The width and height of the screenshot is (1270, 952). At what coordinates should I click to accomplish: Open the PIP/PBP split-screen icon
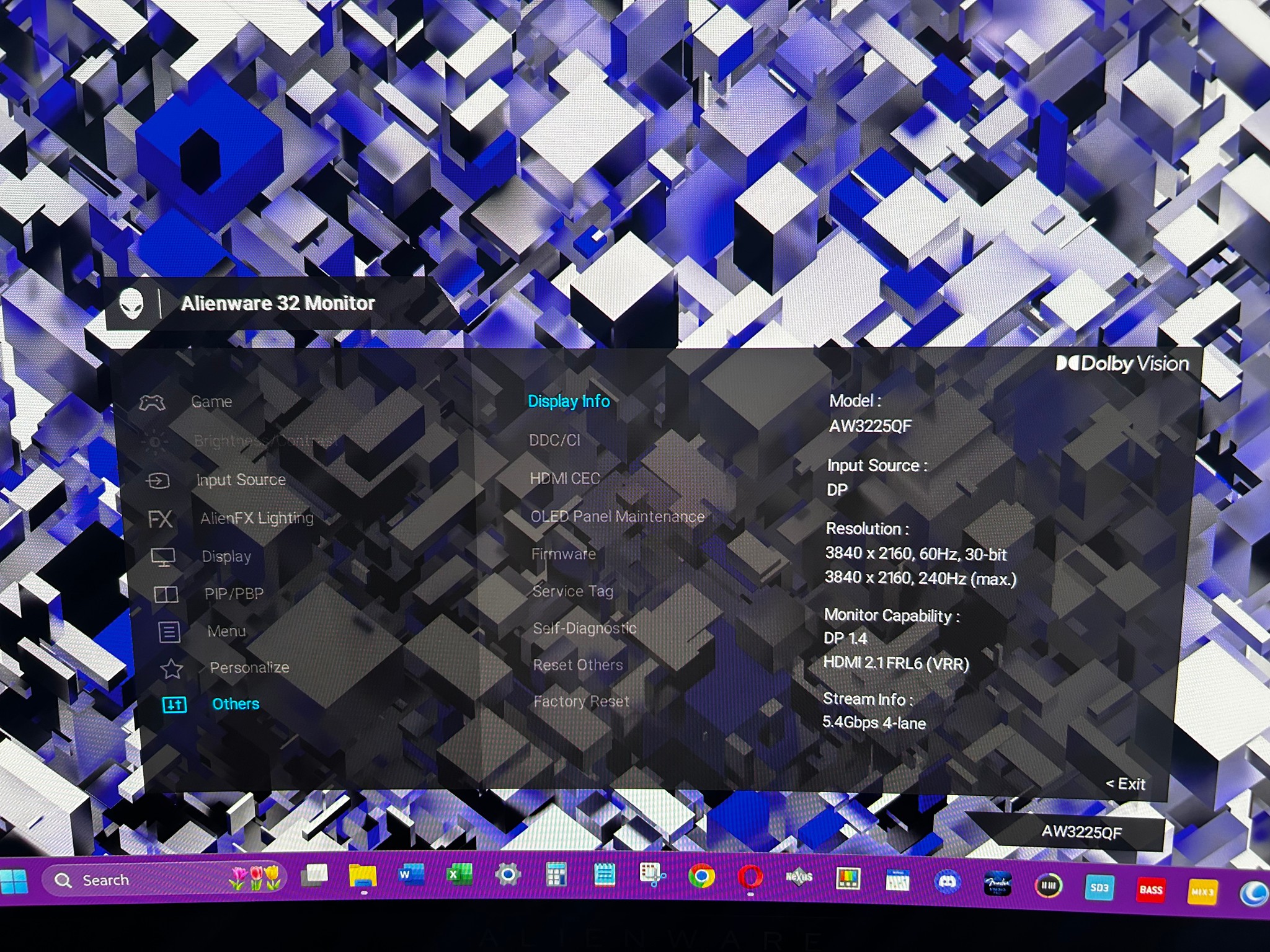[166, 595]
